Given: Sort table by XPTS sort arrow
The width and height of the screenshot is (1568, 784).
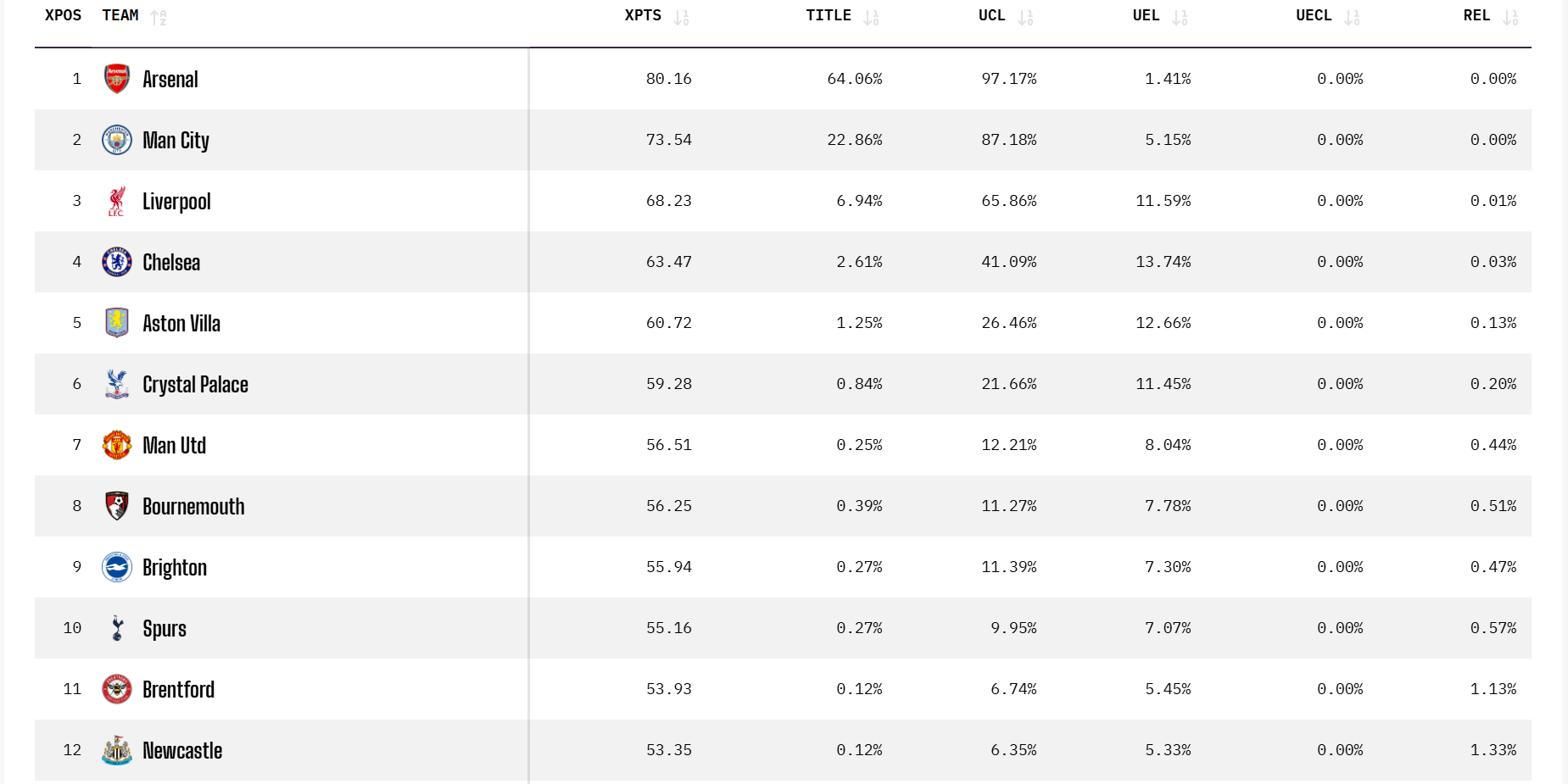Looking at the screenshot, I should 681,17.
